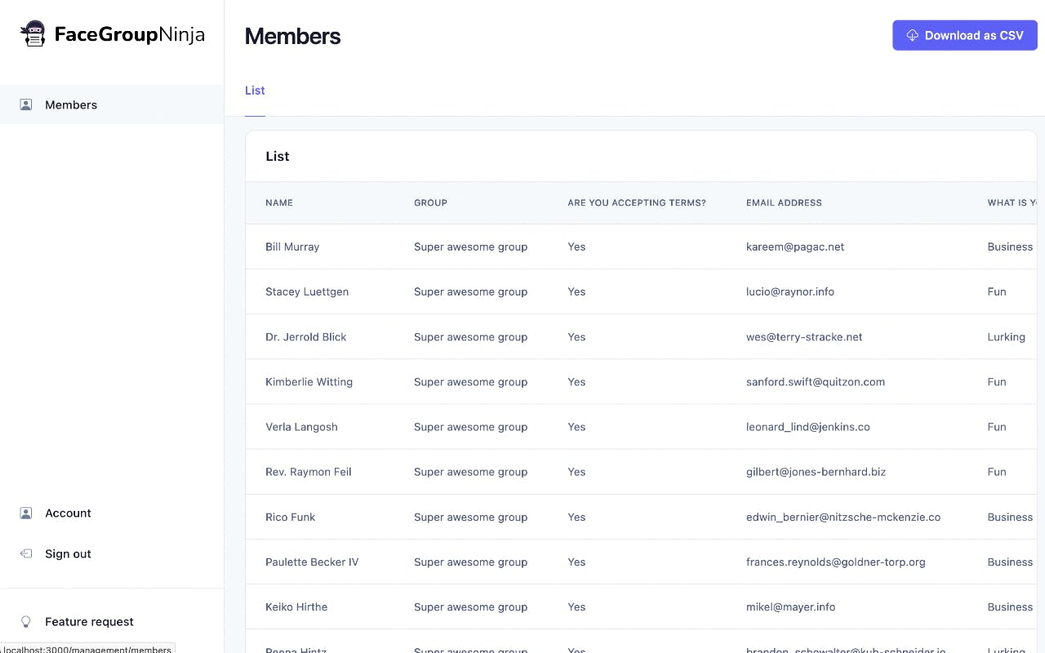Click the GROUP column header

point(430,203)
